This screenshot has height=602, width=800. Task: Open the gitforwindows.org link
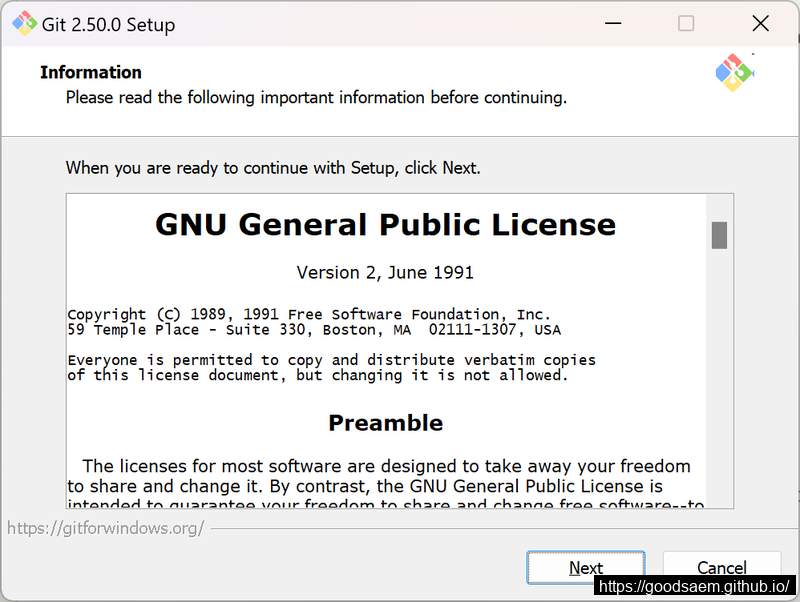pyautogui.click(x=106, y=528)
